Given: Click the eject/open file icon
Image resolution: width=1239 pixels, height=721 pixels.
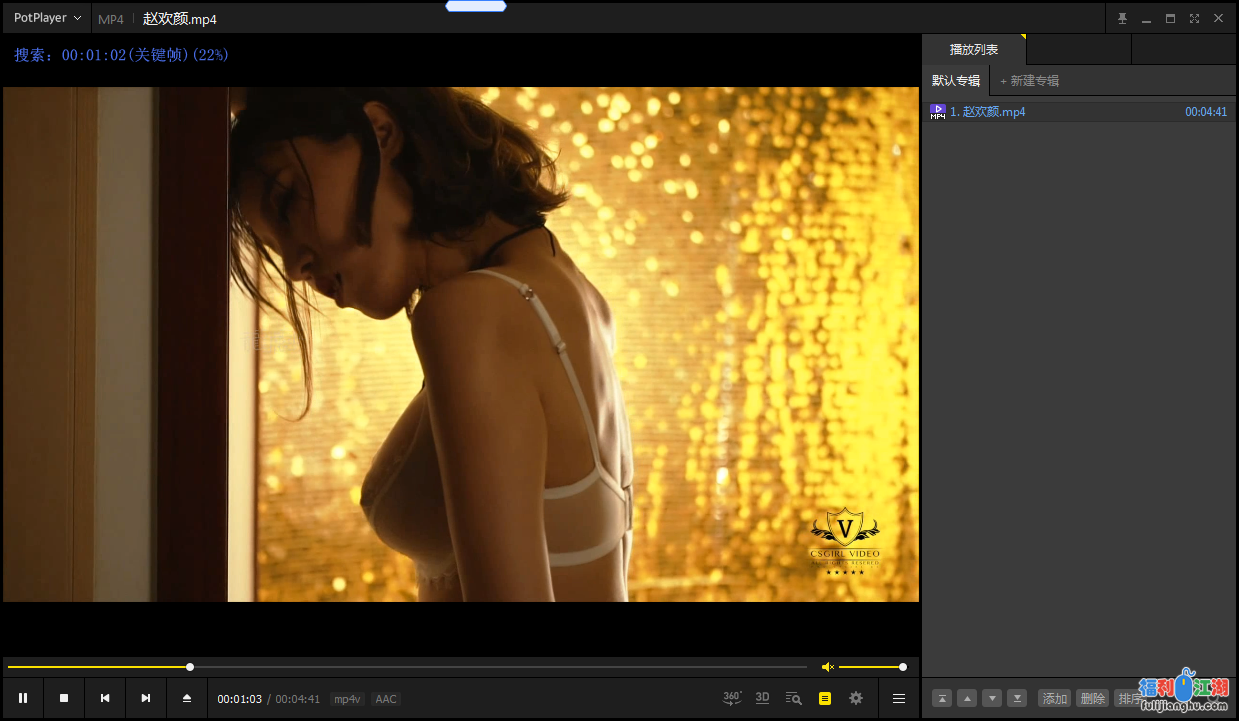Looking at the screenshot, I should coord(187,698).
